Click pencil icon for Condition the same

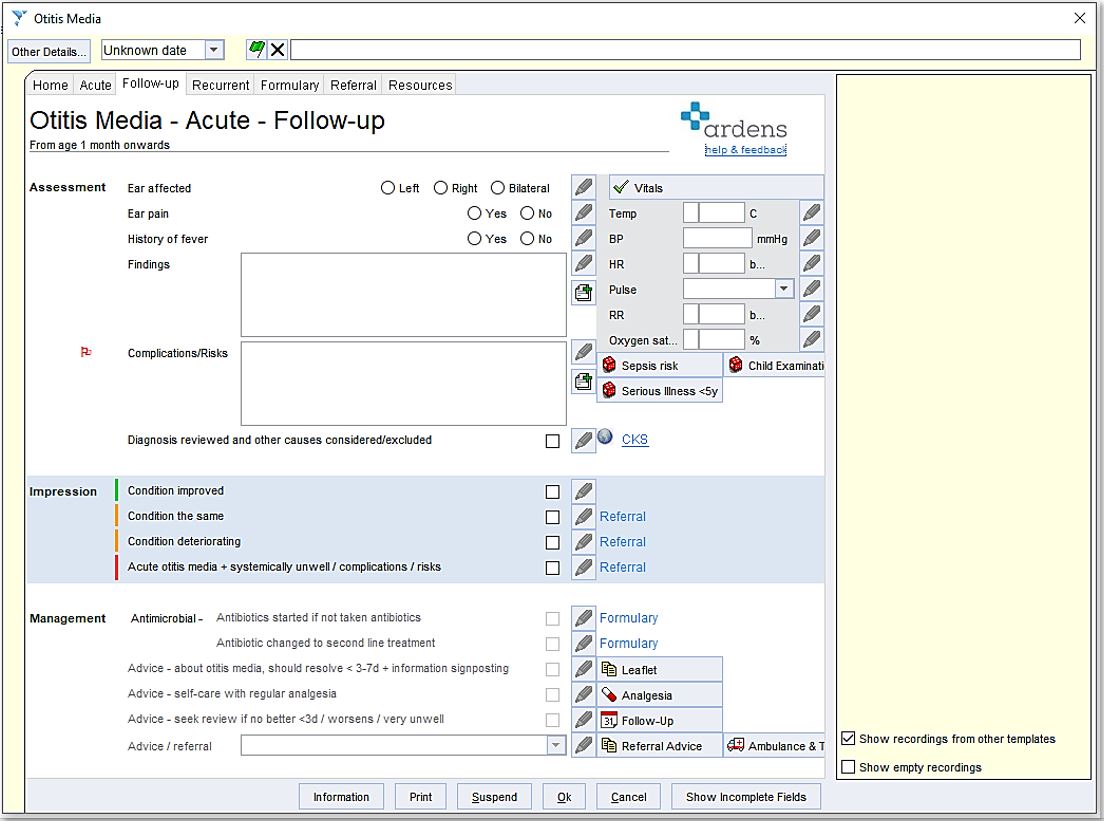click(x=583, y=517)
